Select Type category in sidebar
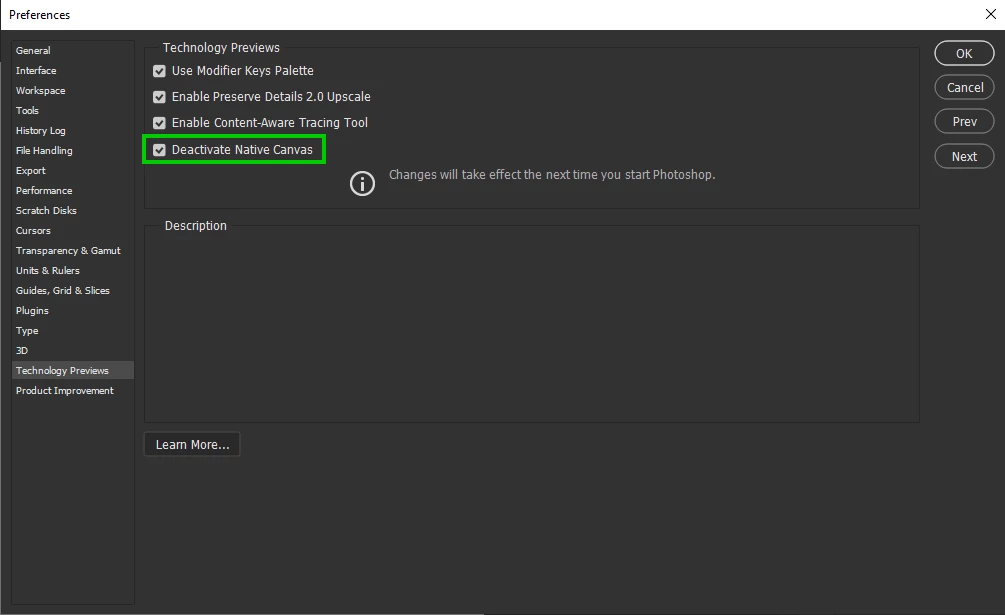Image resolution: width=1005 pixels, height=615 pixels. click(x=72, y=331)
